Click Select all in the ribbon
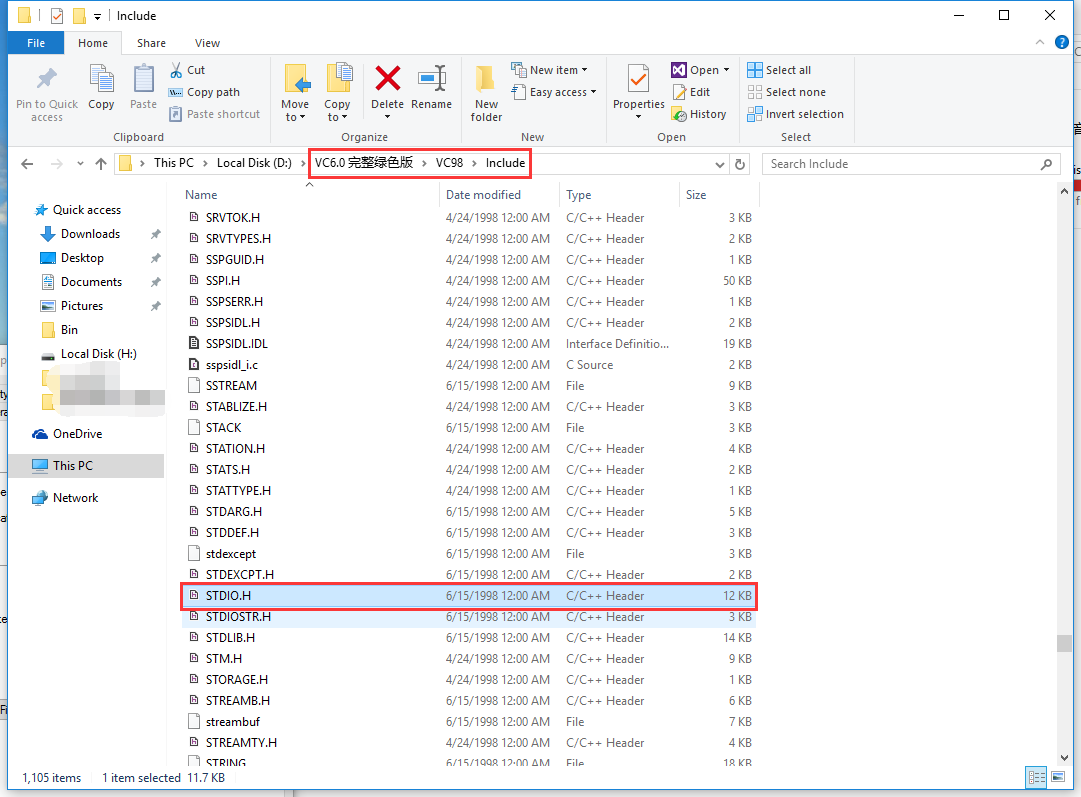Image resolution: width=1081 pixels, height=797 pixels. [x=780, y=70]
